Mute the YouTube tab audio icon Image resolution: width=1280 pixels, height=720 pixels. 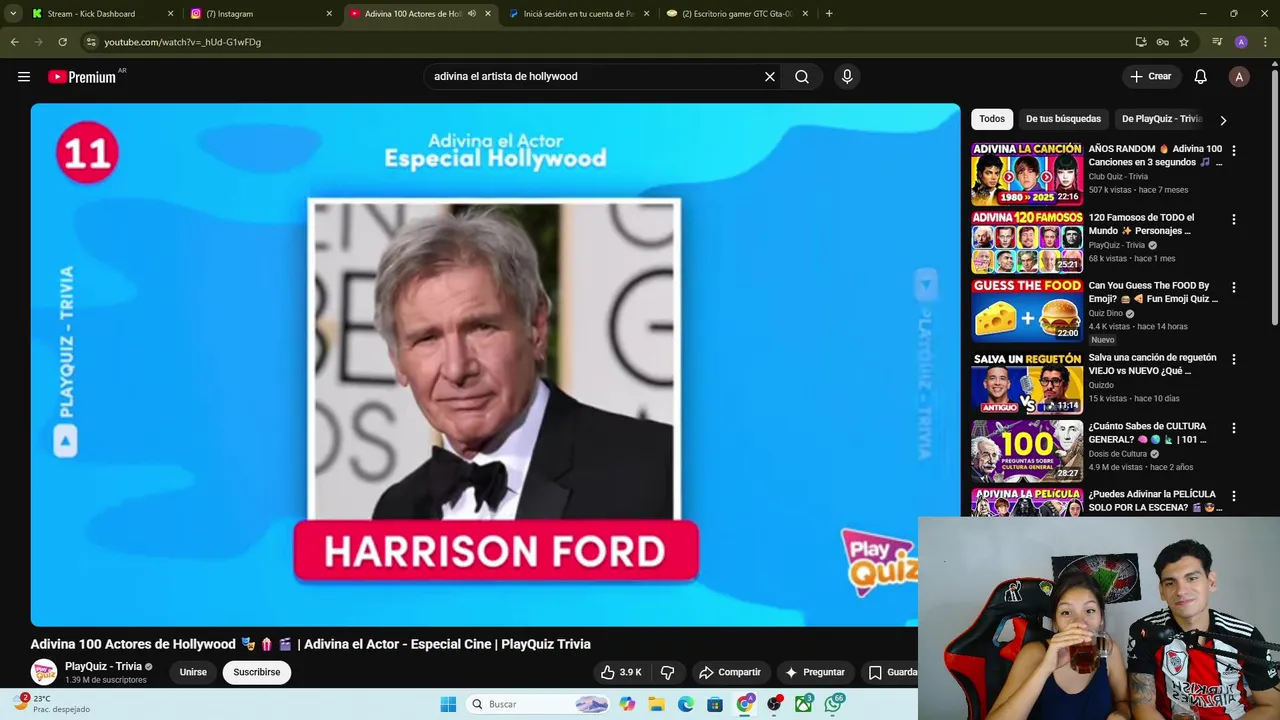tap(472, 14)
